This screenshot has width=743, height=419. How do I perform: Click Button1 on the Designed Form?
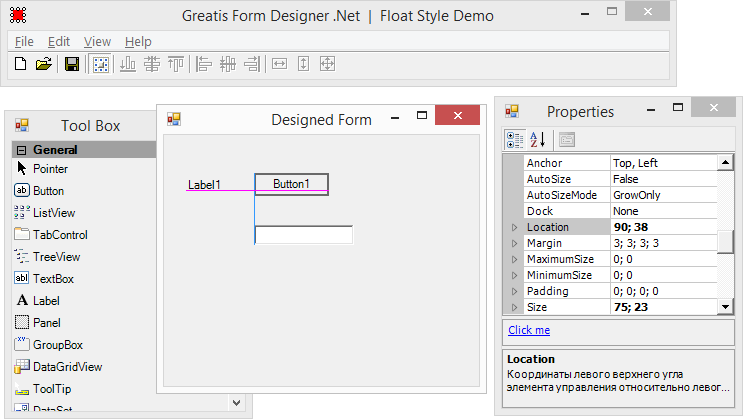(x=291, y=184)
